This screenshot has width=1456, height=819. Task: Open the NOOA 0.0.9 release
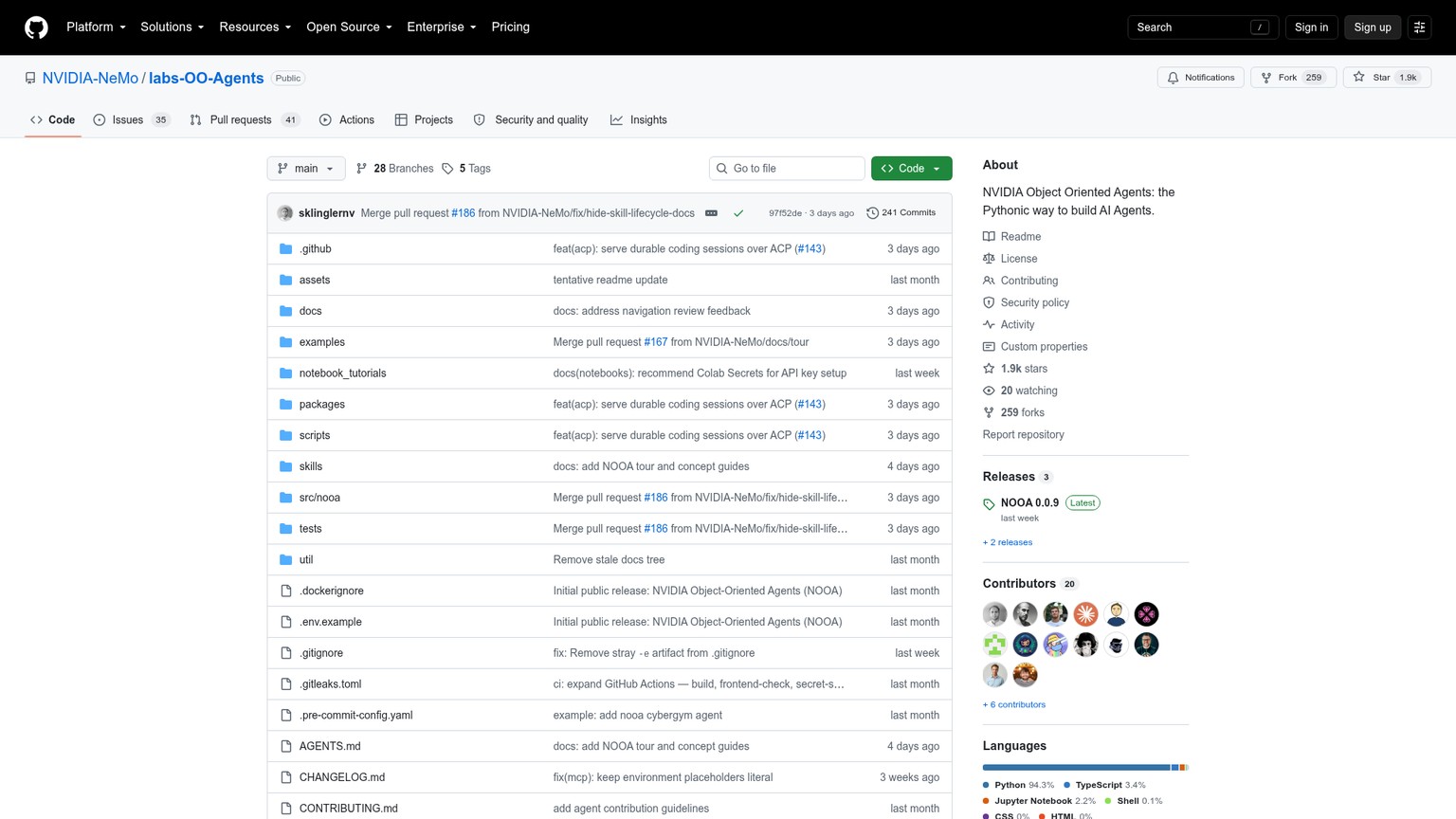1029,503
